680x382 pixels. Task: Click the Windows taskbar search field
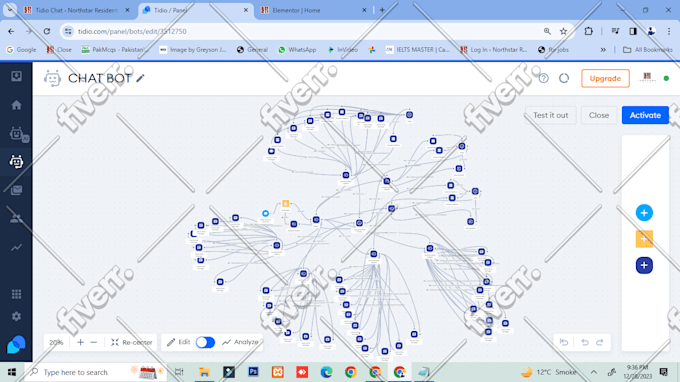[95, 372]
